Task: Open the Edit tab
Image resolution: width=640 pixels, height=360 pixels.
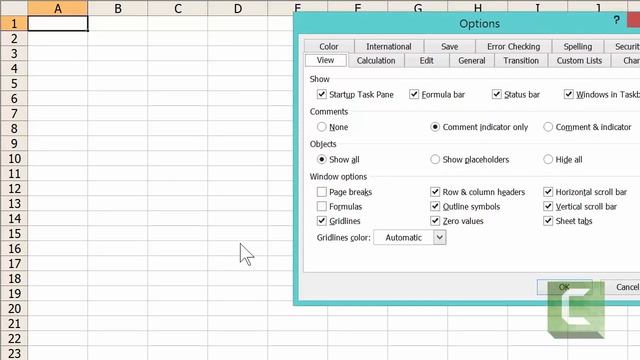Action: (427, 60)
